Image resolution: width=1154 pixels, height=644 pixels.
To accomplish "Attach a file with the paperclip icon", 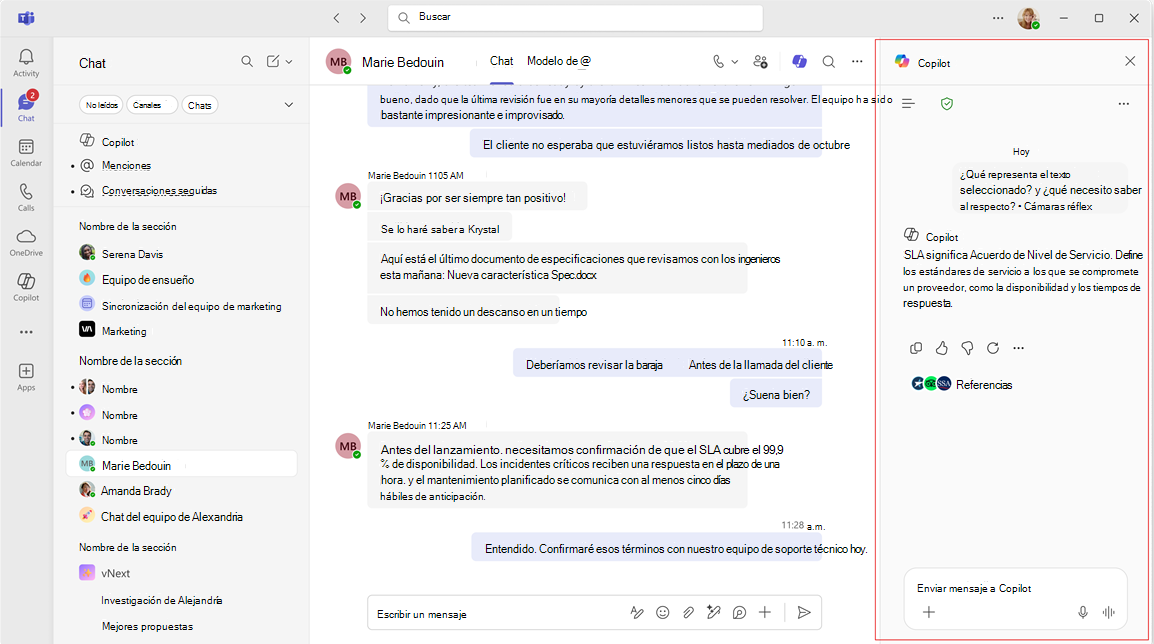I will 688,612.
